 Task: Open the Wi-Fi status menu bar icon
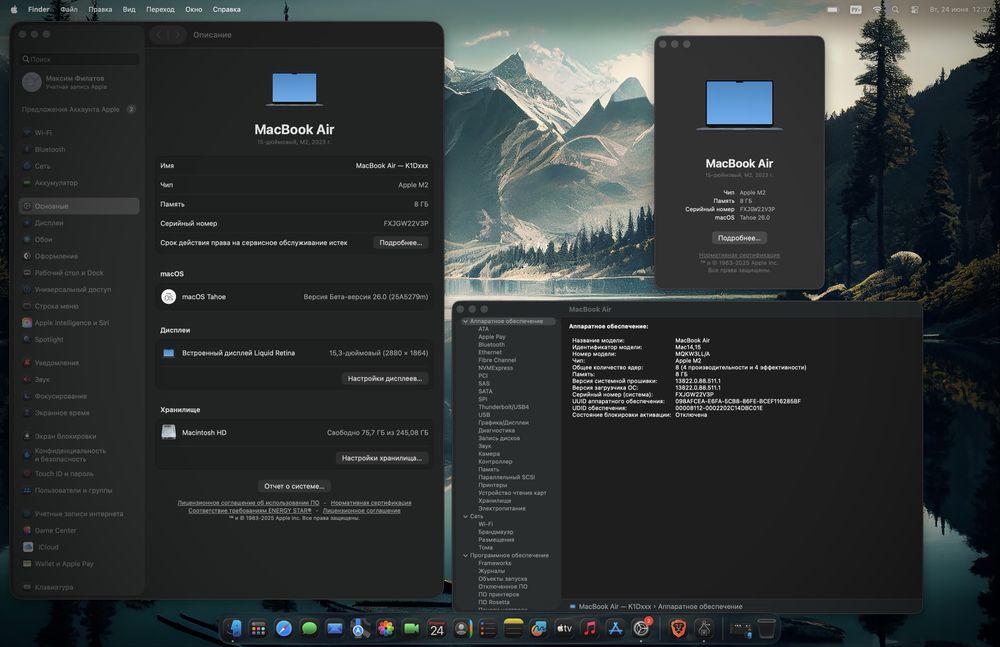878,10
